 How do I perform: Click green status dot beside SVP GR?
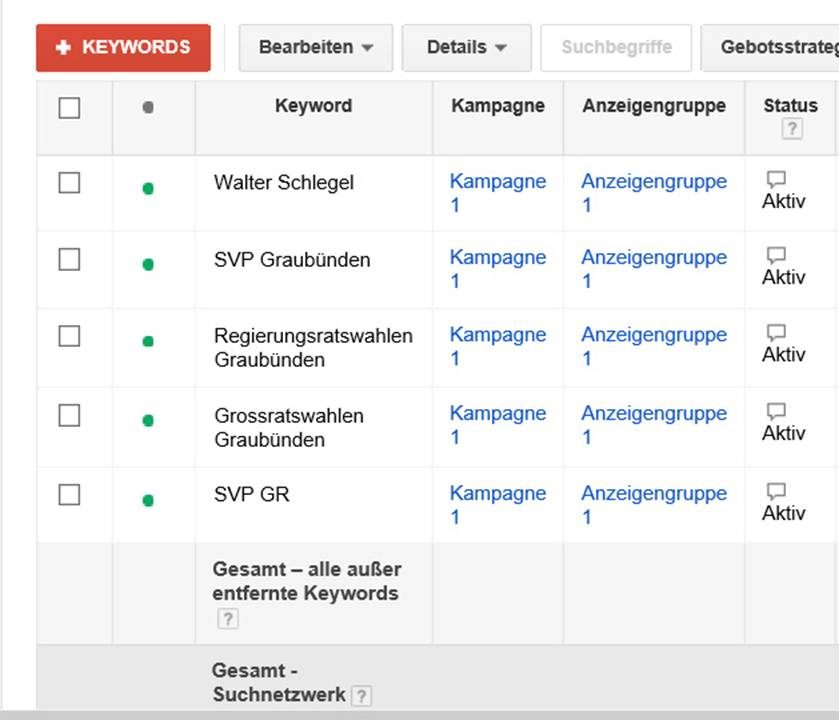coord(148,500)
